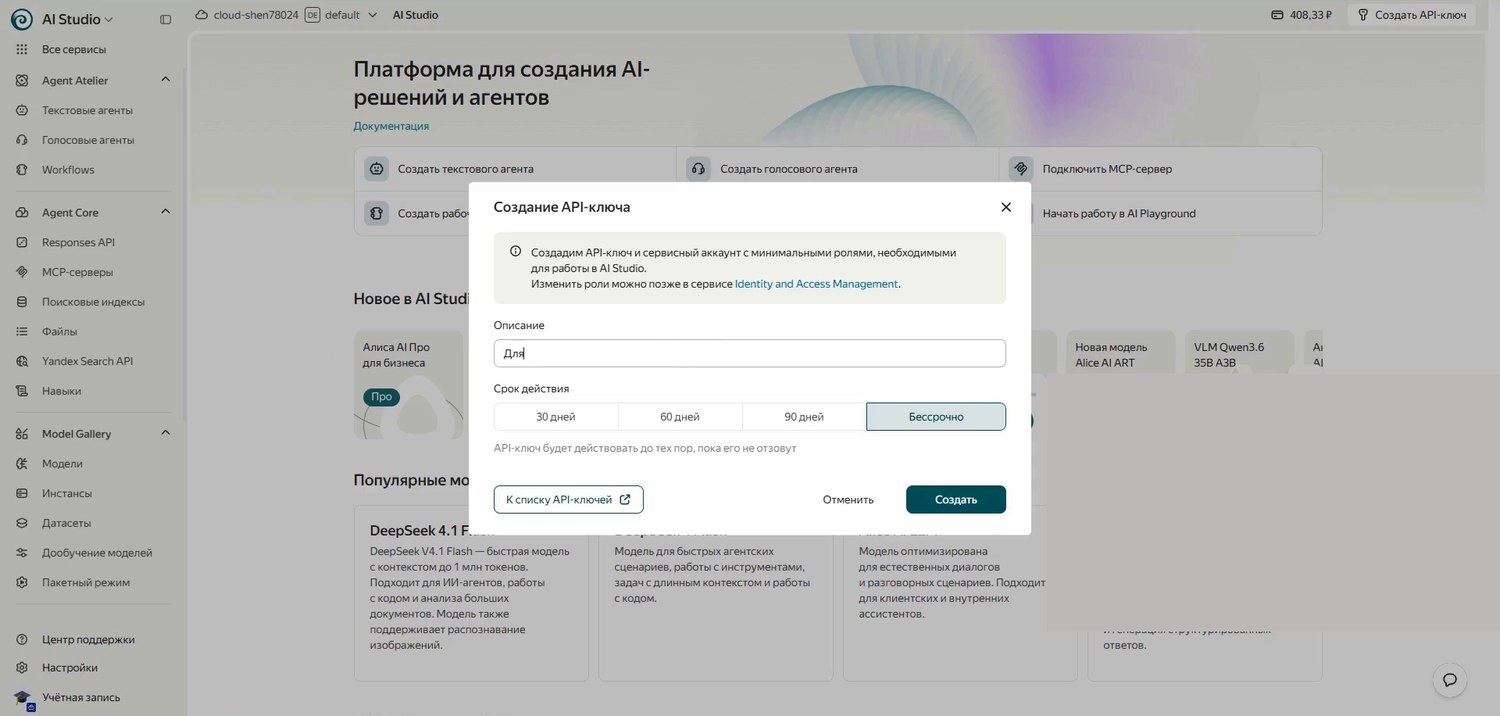Collapse the Agent Core section
1500x716 pixels.
pos(166,212)
